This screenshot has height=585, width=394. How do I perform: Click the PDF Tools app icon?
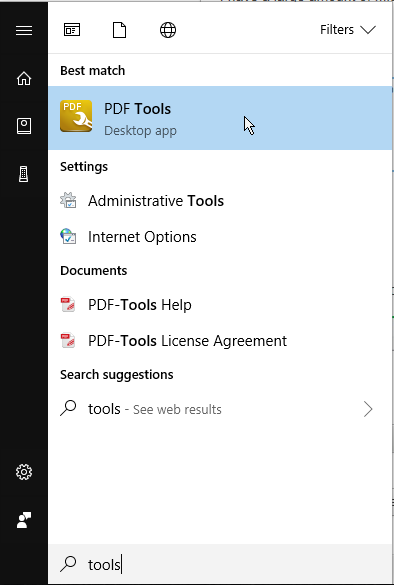click(x=76, y=116)
